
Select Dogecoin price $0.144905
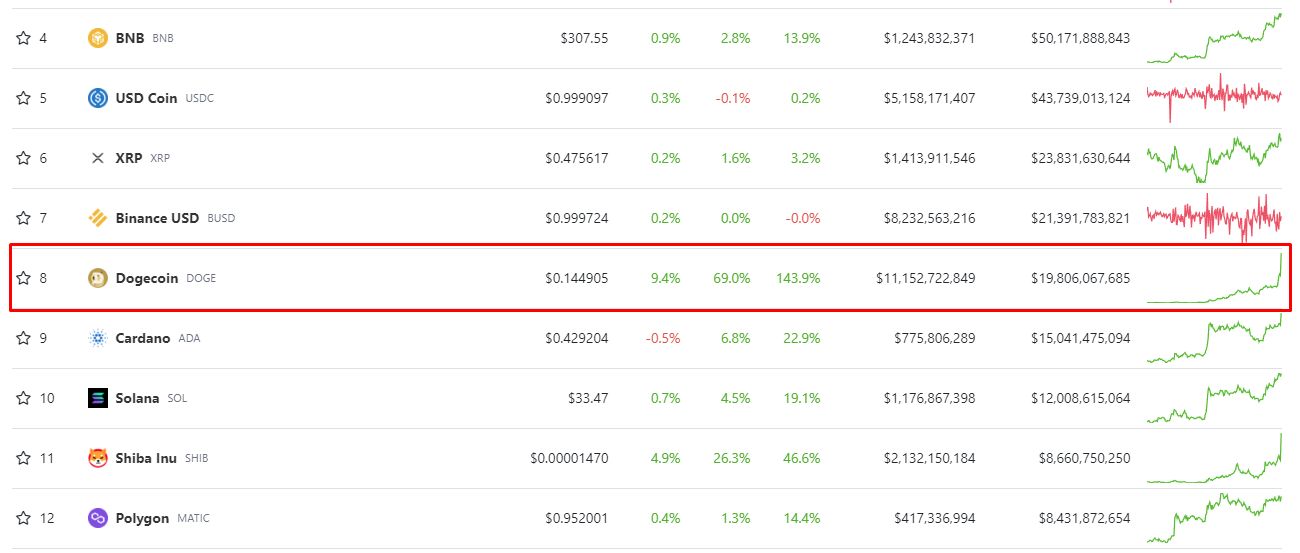(x=576, y=278)
